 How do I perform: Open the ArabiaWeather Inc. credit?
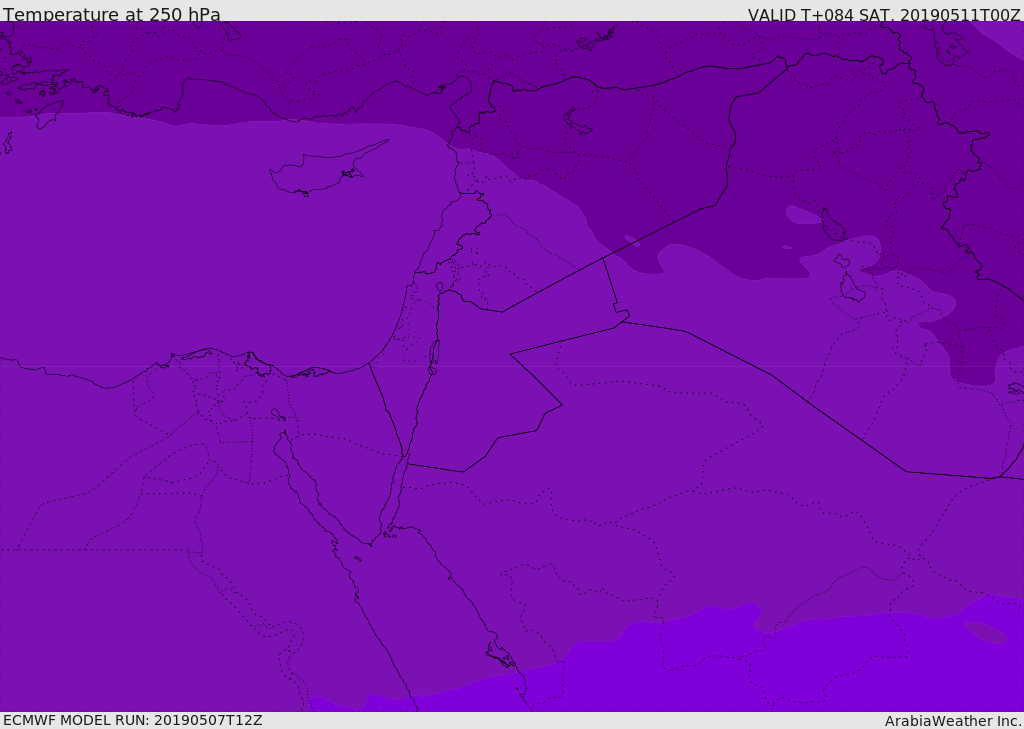click(952, 721)
